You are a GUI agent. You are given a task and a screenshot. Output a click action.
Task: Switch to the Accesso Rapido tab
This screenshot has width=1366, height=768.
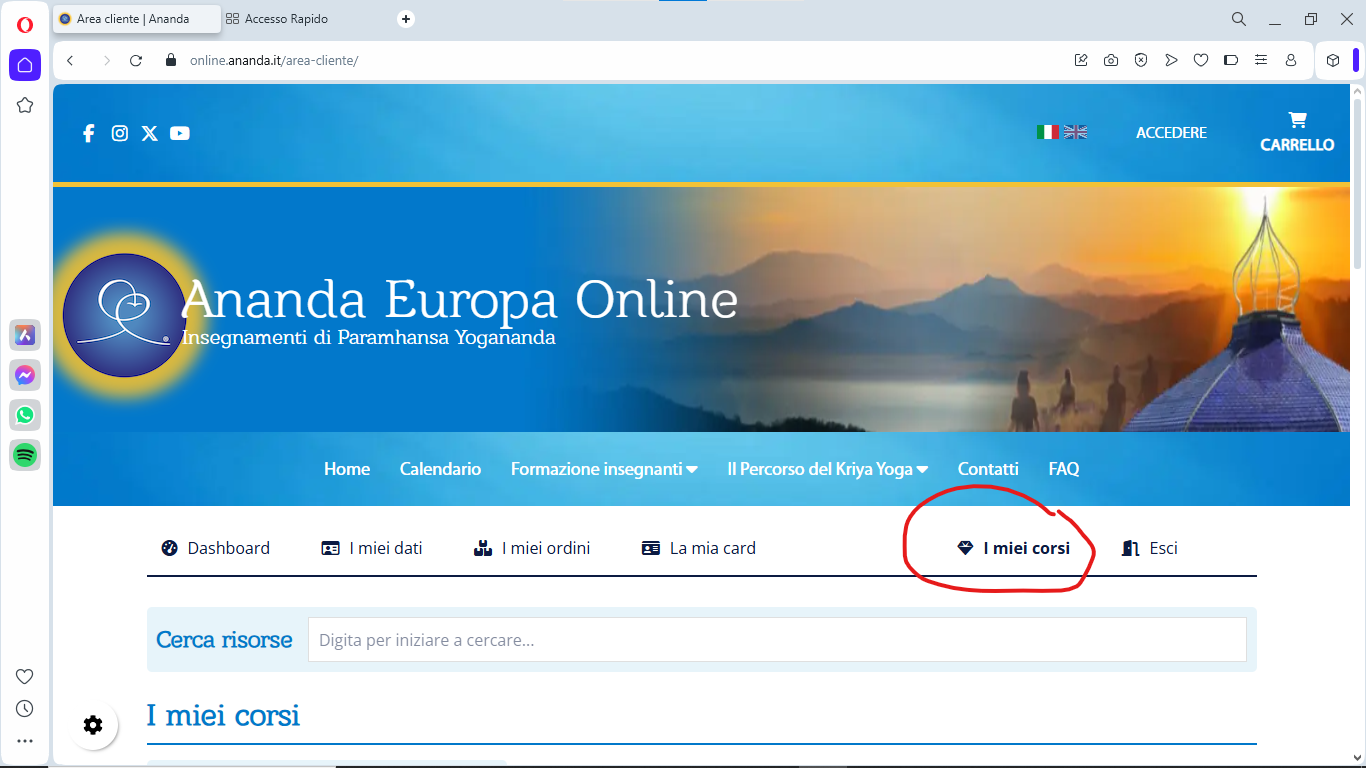[285, 19]
